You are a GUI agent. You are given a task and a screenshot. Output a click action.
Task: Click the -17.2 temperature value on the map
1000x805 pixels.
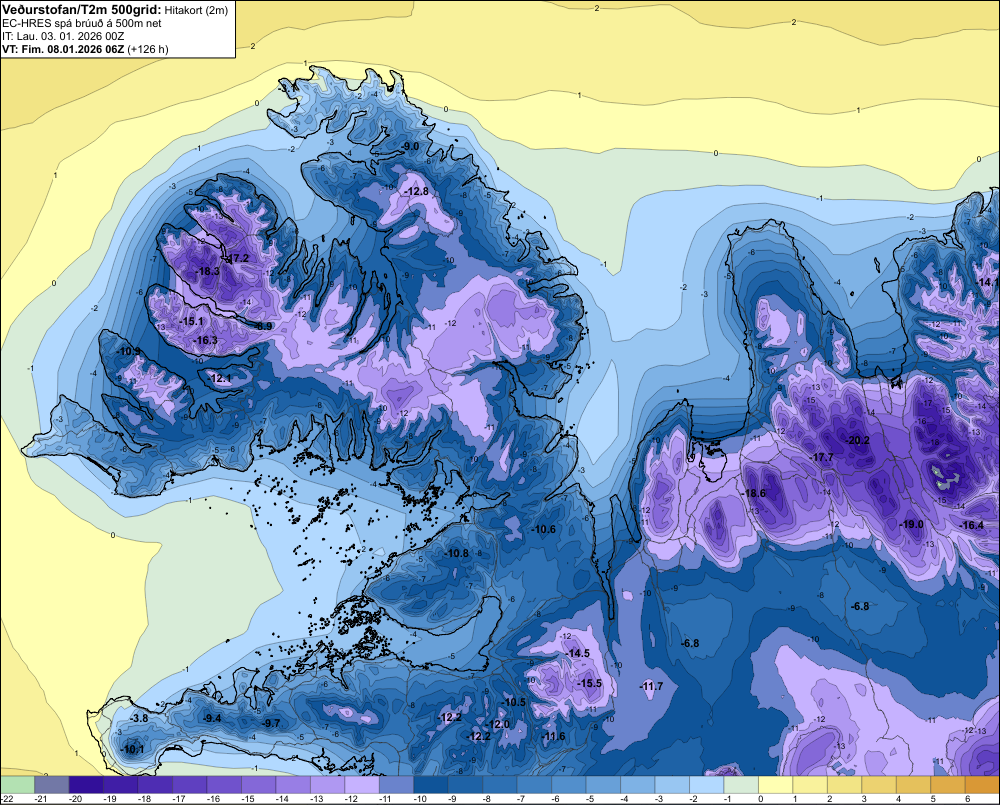click(x=237, y=258)
